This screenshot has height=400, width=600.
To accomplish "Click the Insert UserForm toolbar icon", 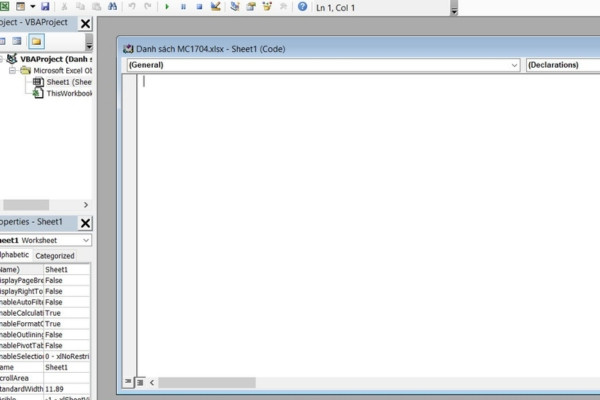I will (x=20, y=6).
